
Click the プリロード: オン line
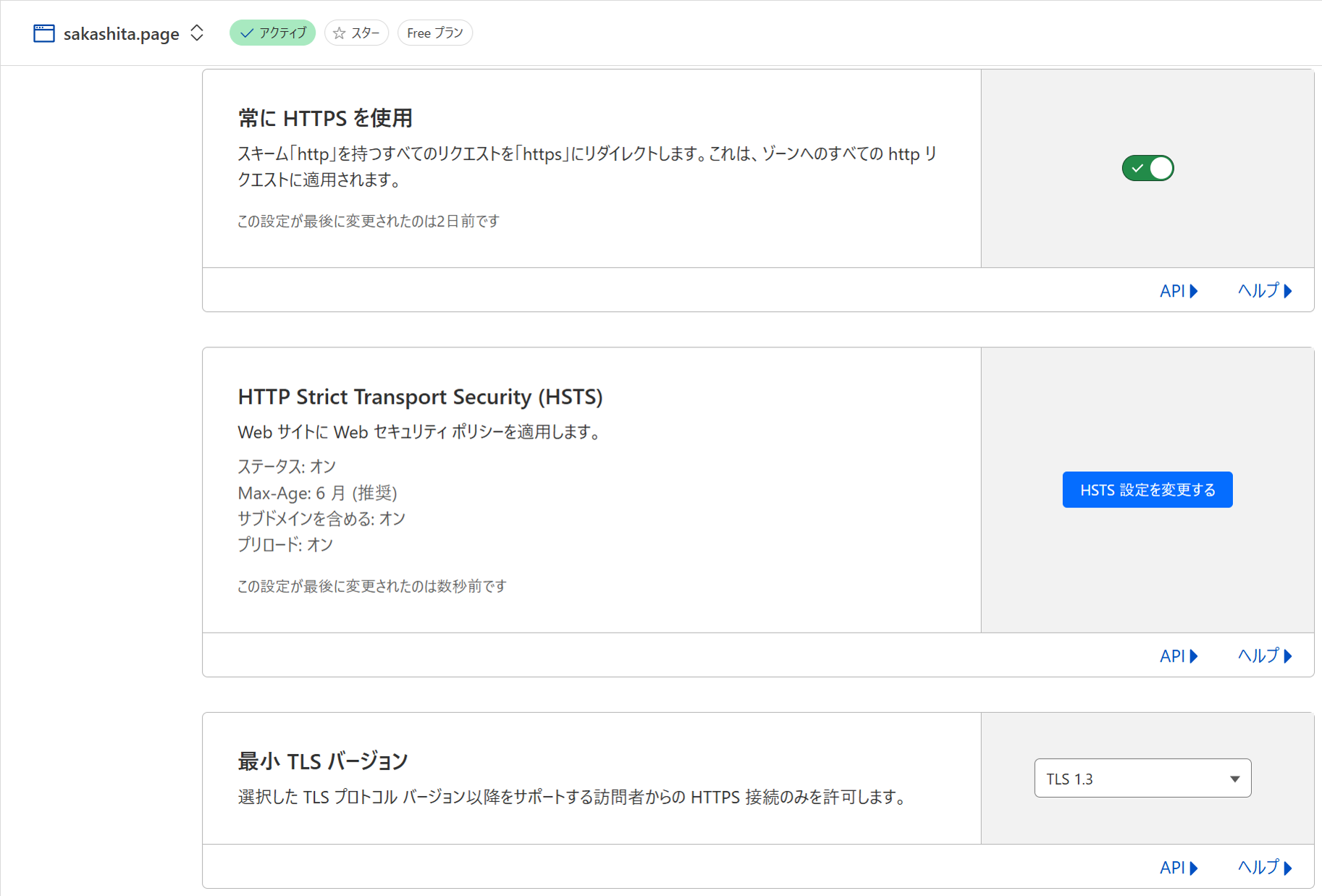pyautogui.click(x=285, y=545)
